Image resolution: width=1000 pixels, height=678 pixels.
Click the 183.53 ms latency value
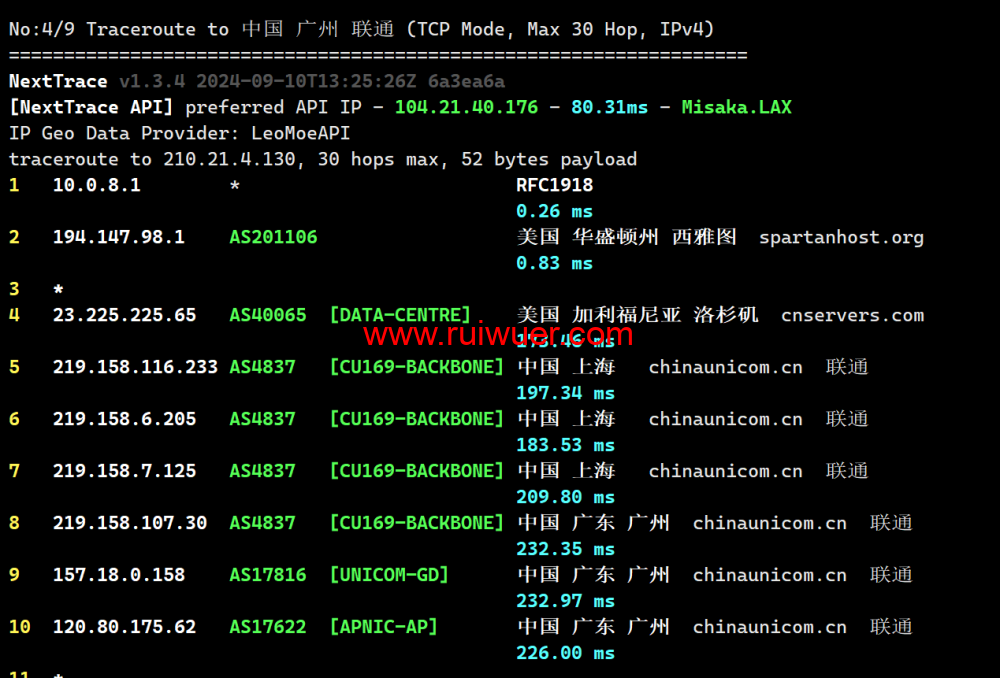(565, 445)
